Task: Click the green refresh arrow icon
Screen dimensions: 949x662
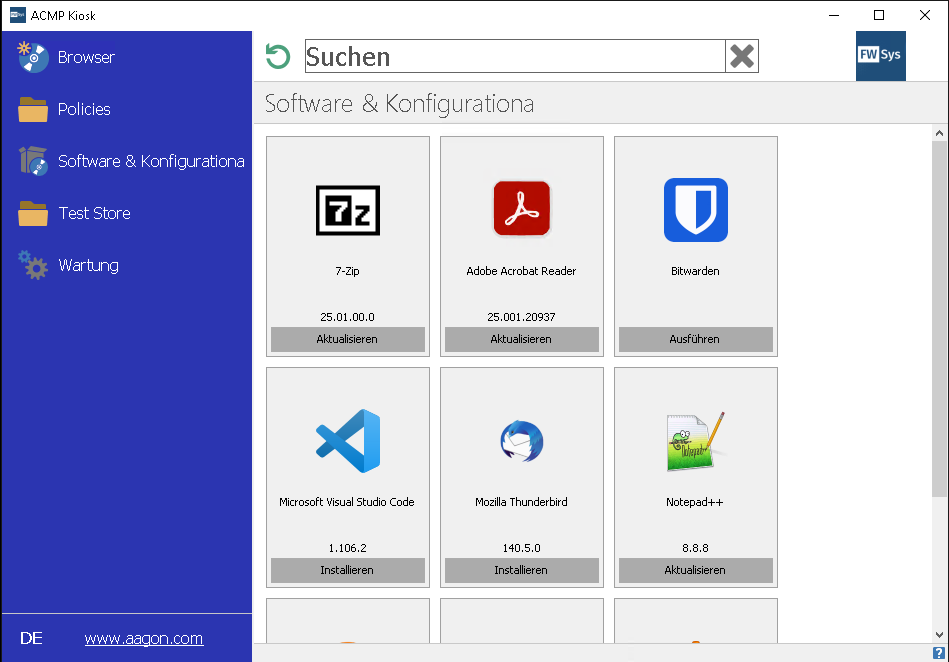Action: pos(278,57)
